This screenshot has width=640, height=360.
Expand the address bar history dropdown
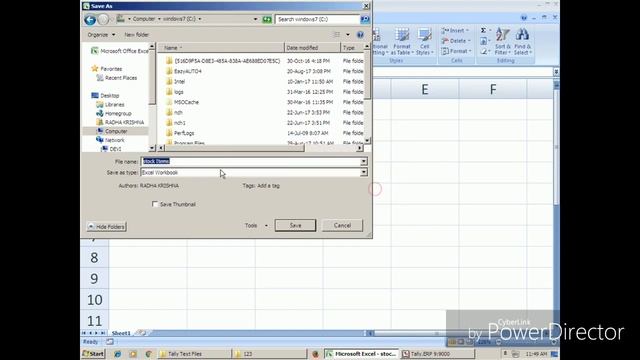click(x=256, y=19)
